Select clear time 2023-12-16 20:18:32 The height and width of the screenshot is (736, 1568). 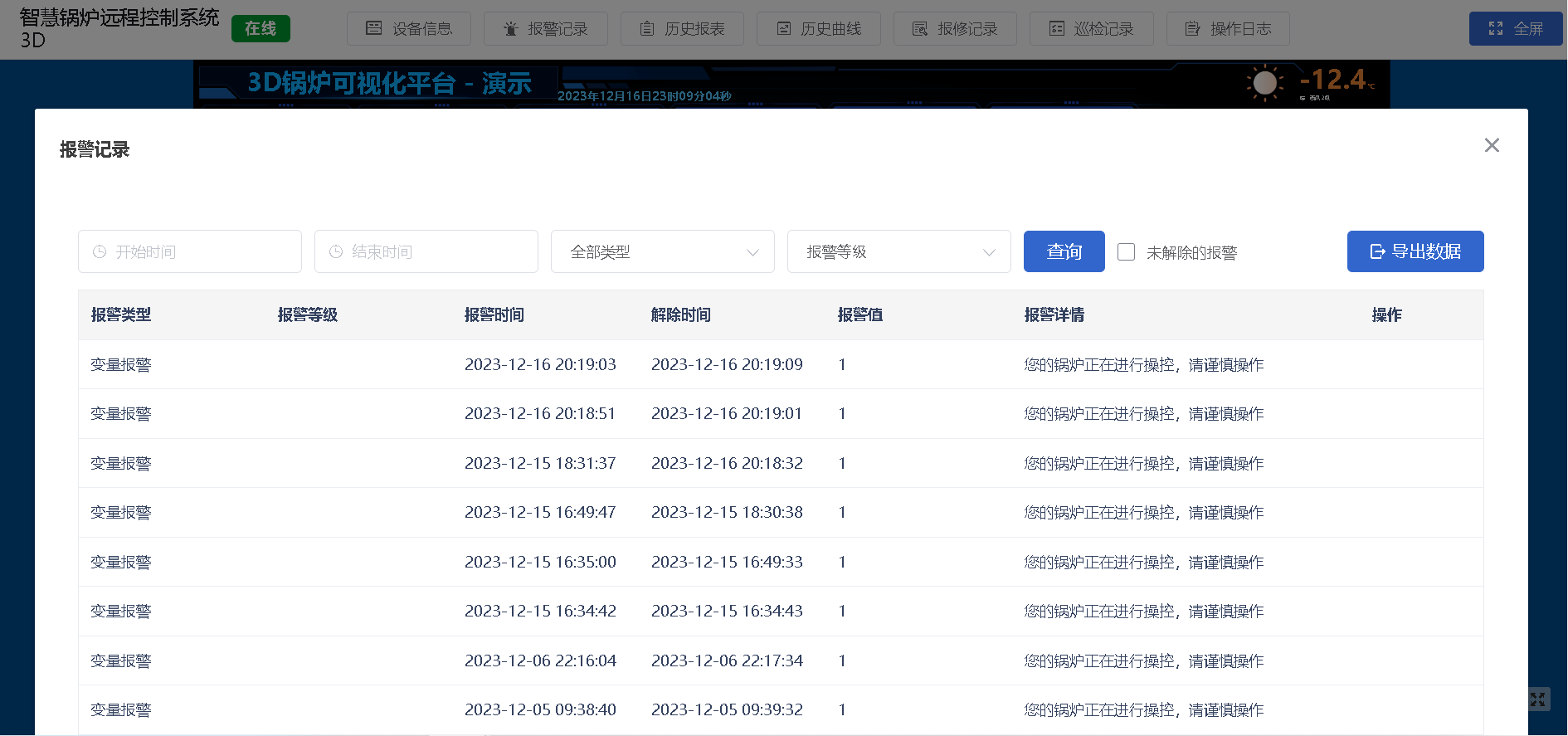tap(727, 464)
